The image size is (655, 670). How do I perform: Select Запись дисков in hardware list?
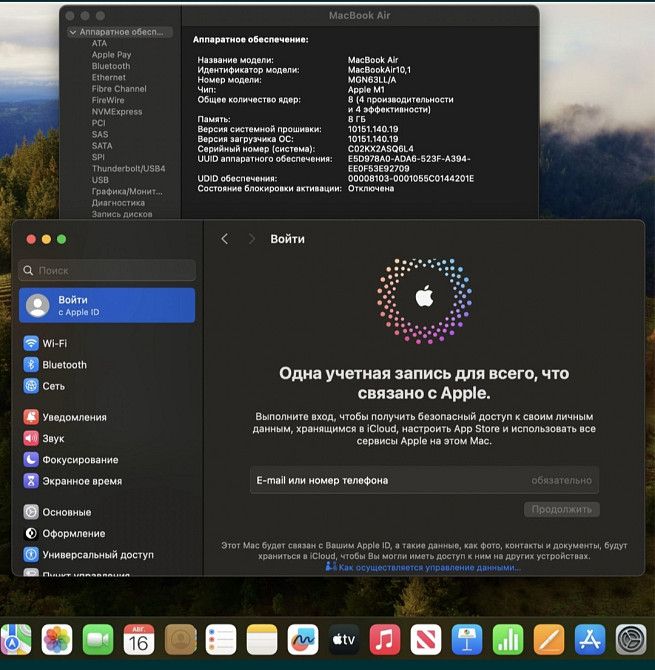pos(122,214)
